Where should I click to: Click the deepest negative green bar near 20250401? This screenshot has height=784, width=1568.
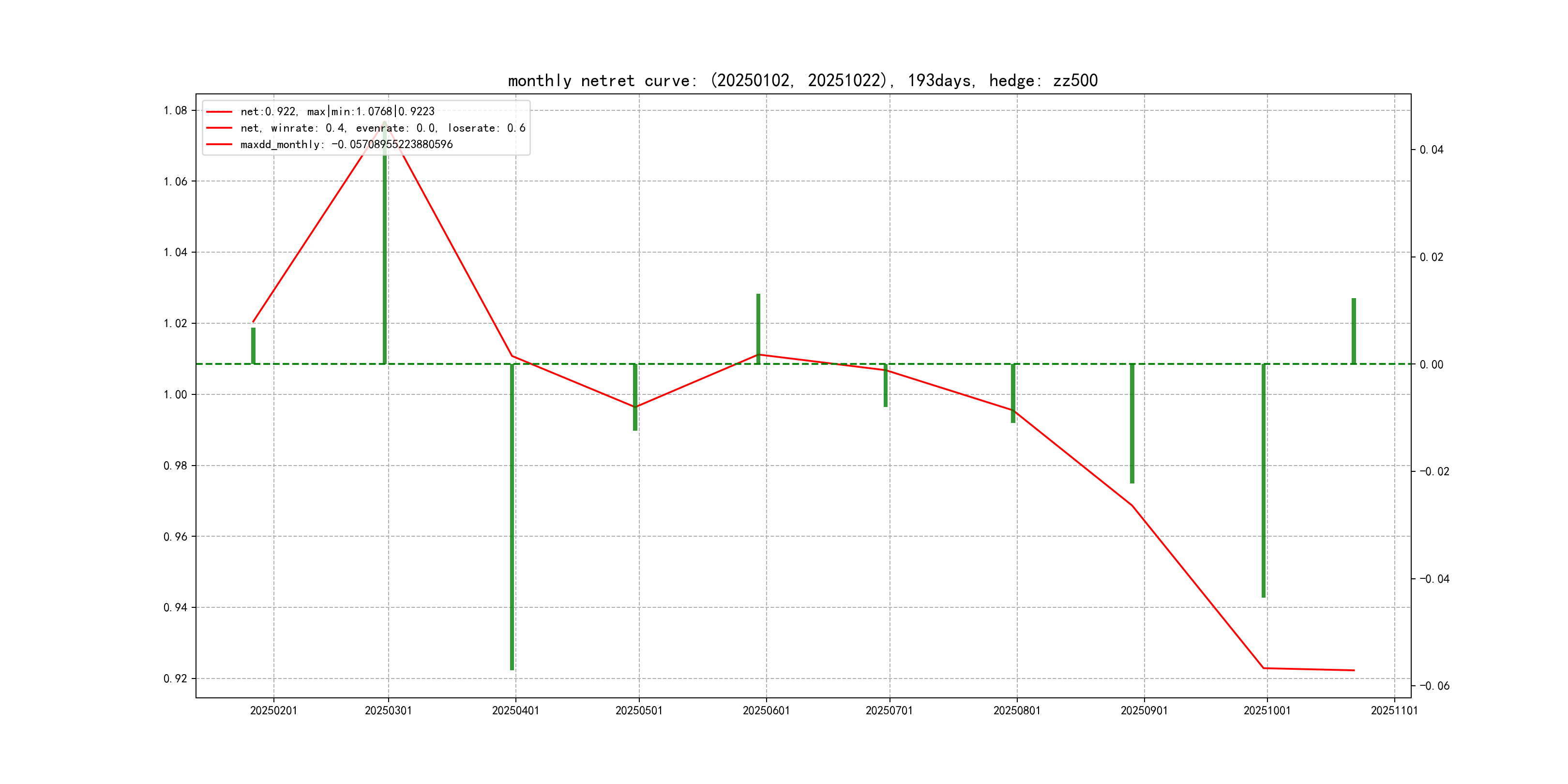pos(512,517)
